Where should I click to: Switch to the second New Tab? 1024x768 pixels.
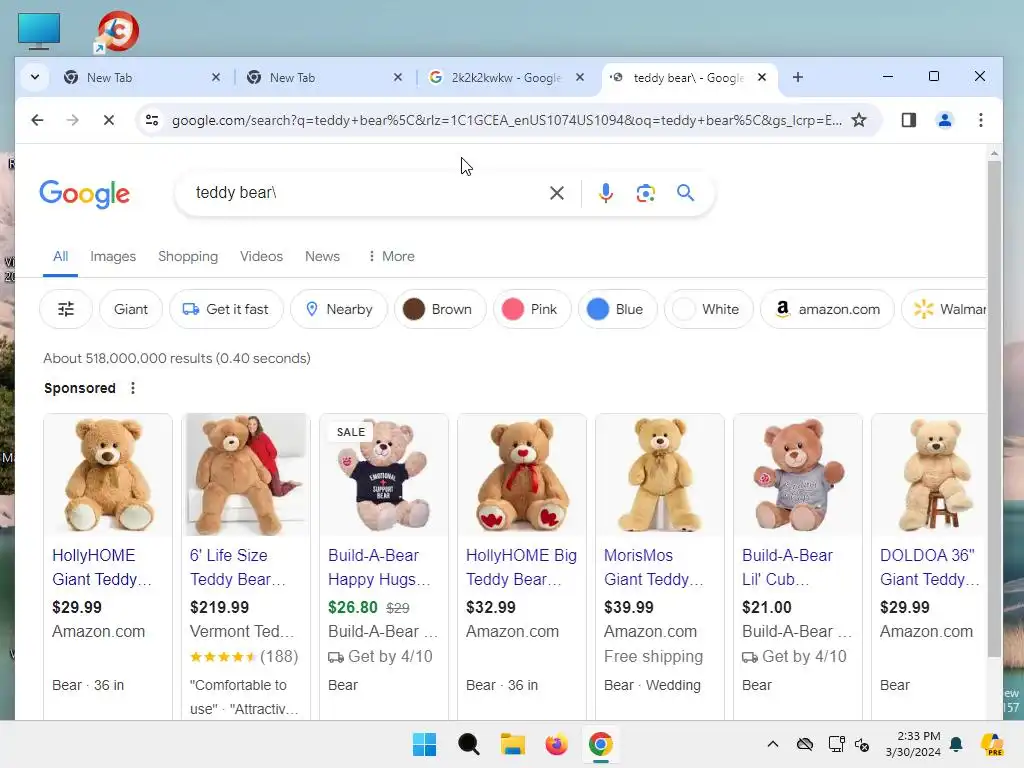pyautogui.click(x=325, y=77)
